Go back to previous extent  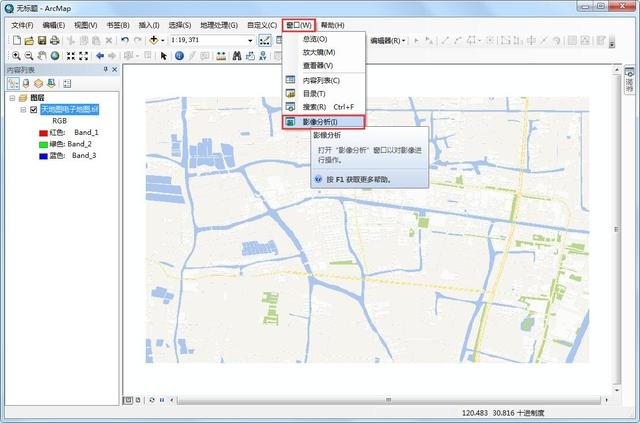(x=100, y=56)
